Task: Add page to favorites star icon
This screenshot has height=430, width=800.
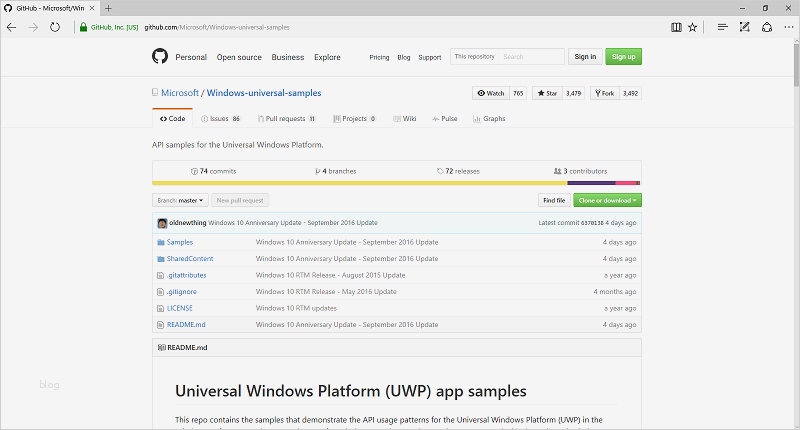Action: click(693, 27)
